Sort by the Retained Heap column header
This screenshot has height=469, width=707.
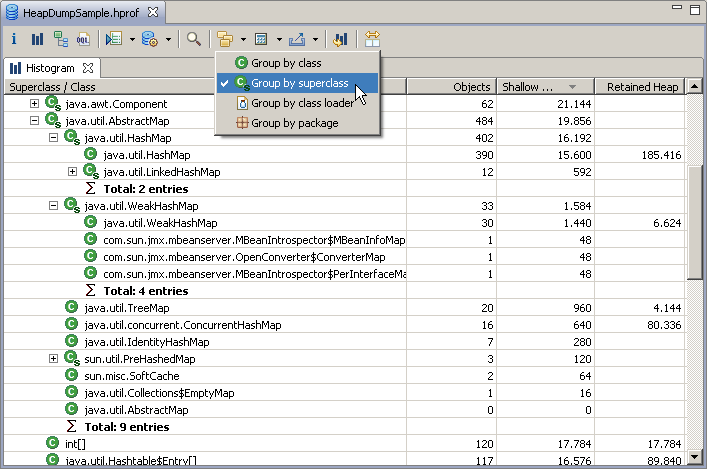point(642,87)
